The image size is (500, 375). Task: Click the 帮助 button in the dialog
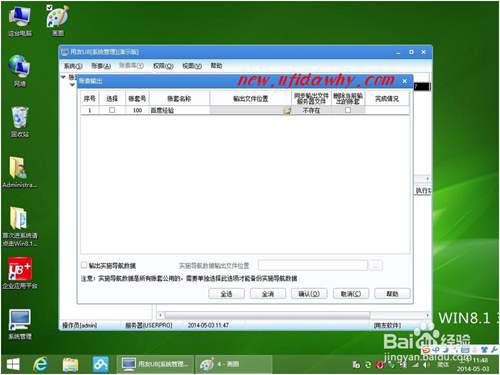(392, 294)
